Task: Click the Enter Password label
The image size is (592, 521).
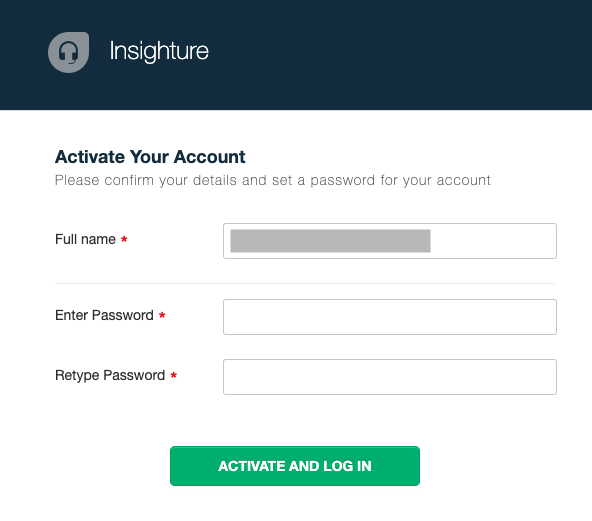Action: [104, 315]
